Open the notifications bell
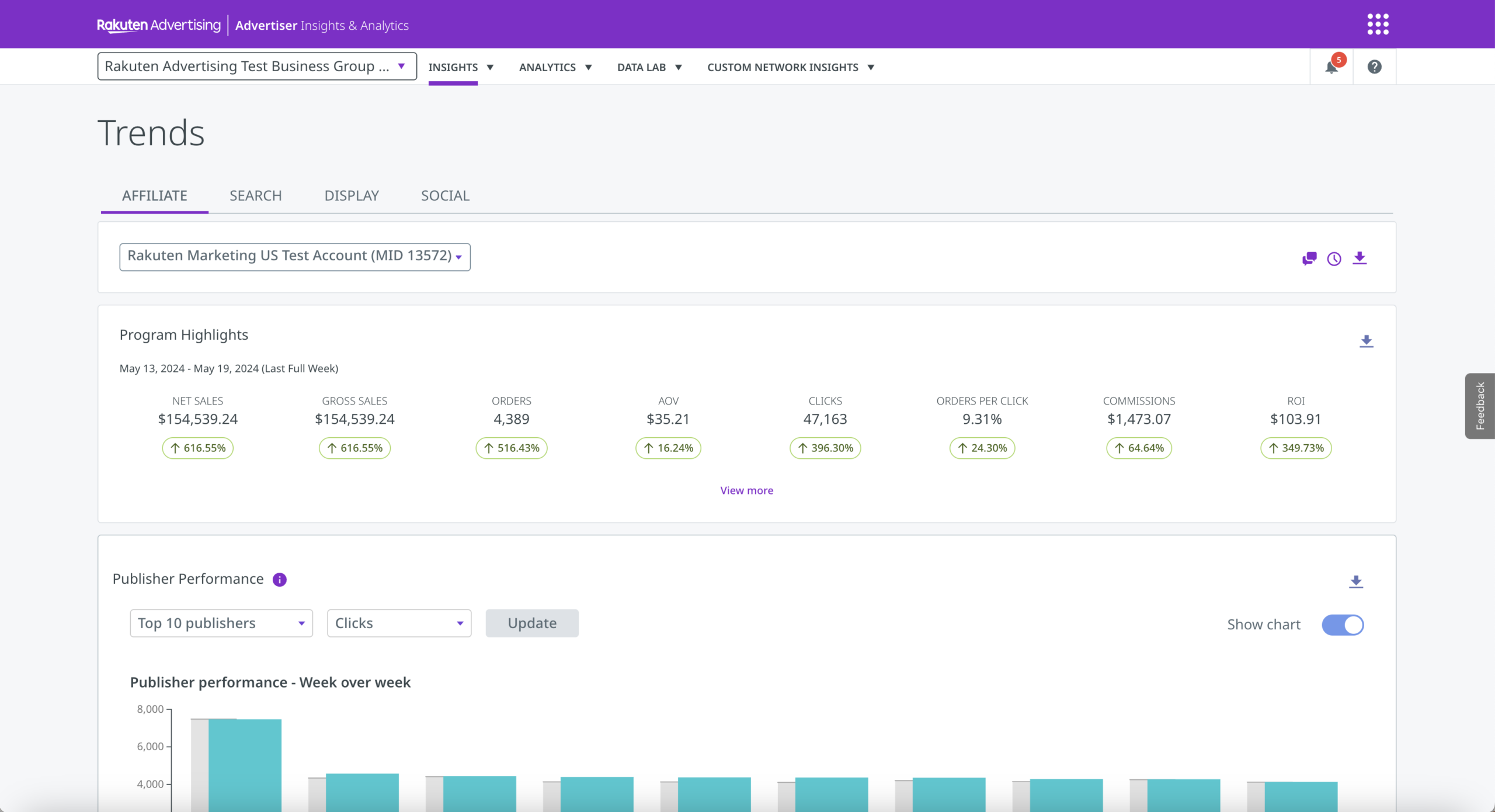Screen dimensions: 1495x812 (1331, 67)
